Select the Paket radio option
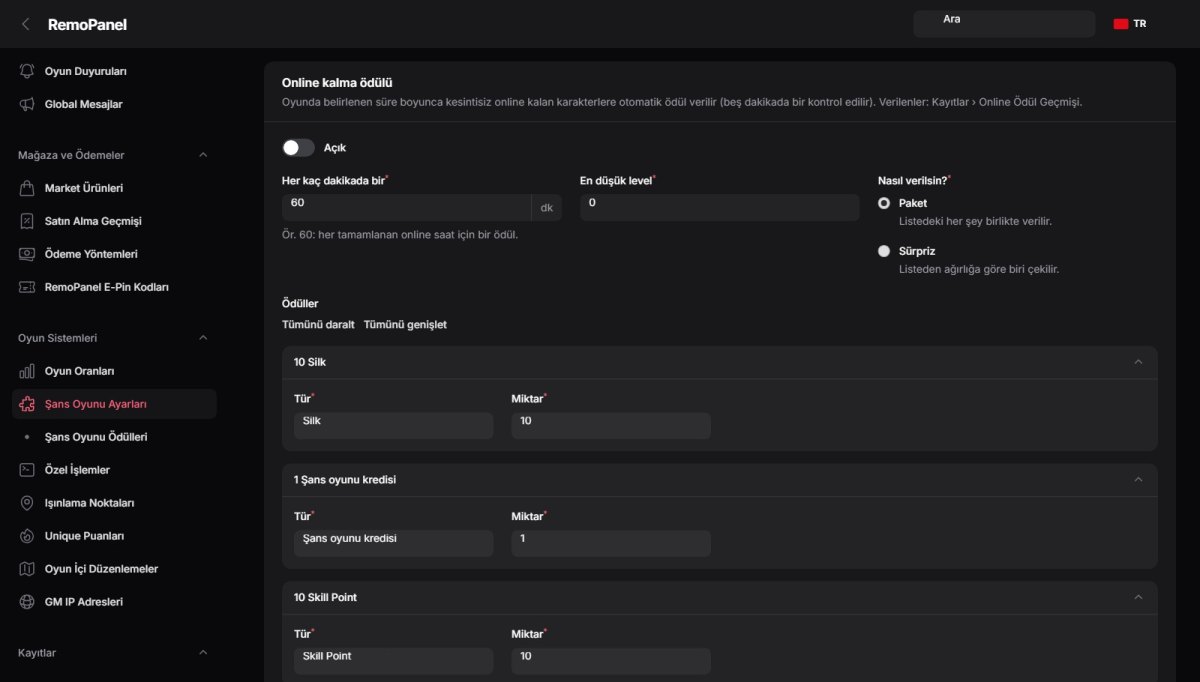This screenshot has width=1200, height=682. [x=884, y=203]
